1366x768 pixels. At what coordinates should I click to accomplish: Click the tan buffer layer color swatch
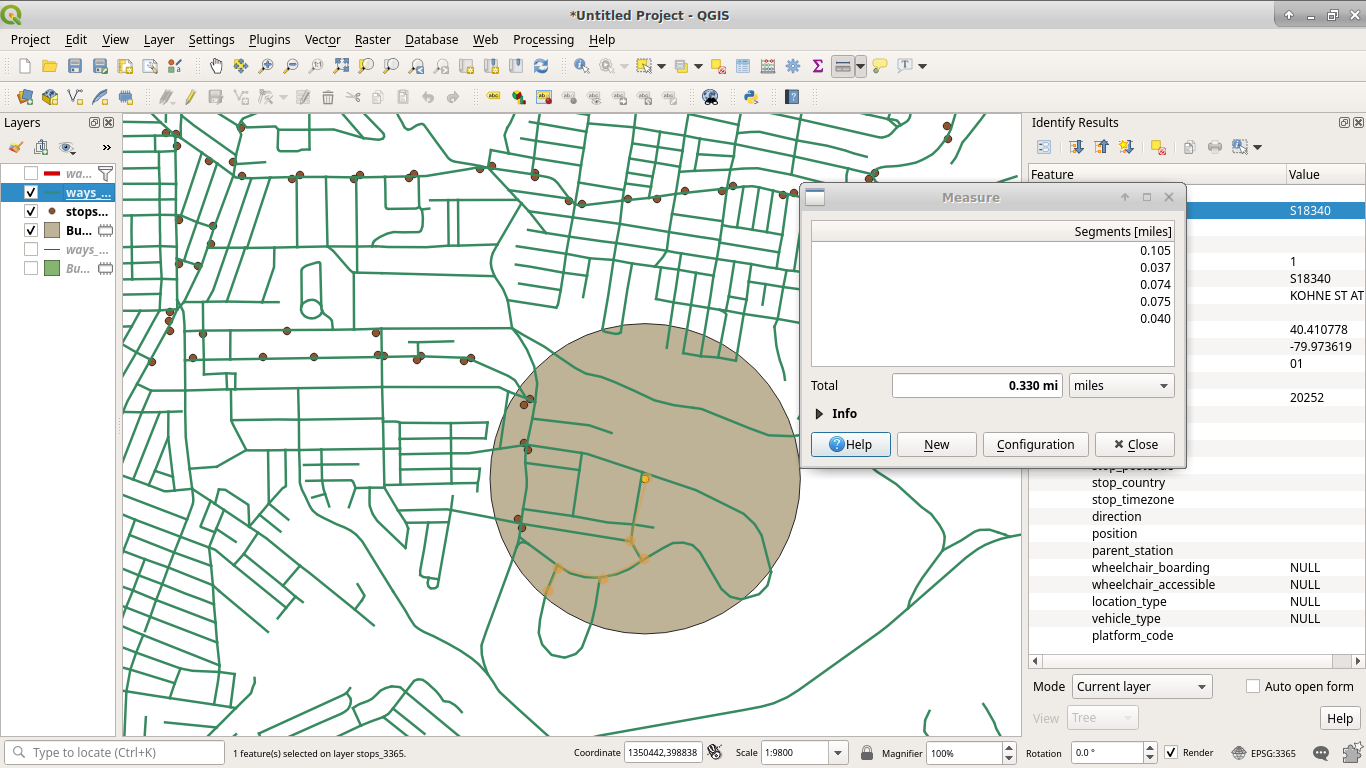52,231
